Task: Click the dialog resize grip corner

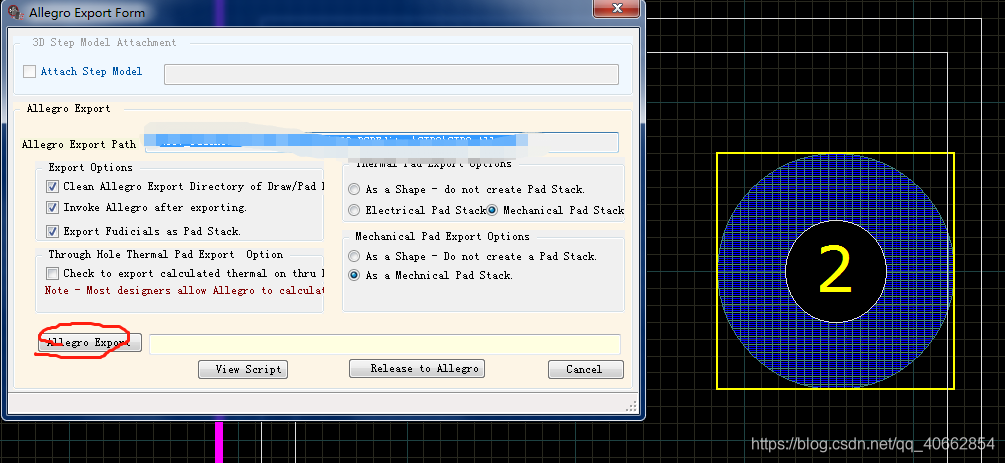Action: pyautogui.click(x=632, y=407)
